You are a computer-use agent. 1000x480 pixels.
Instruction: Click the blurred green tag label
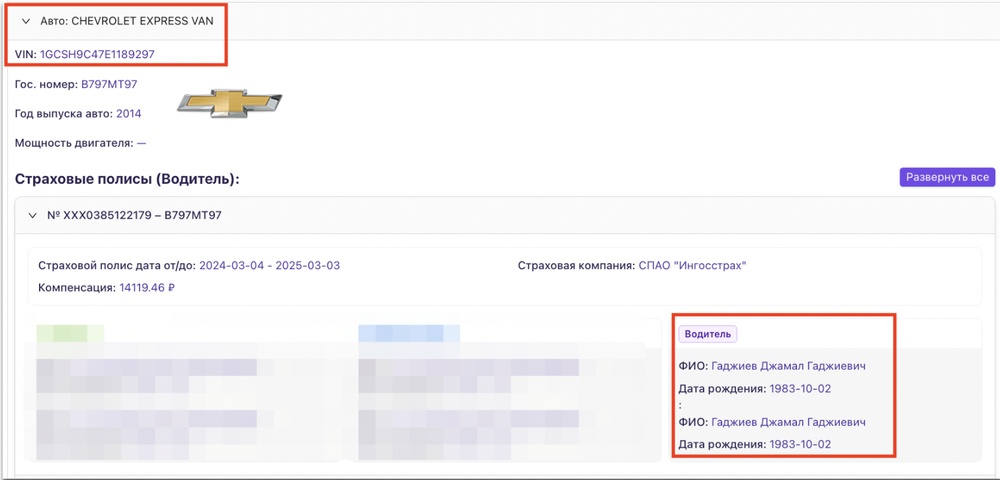(70, 334)
